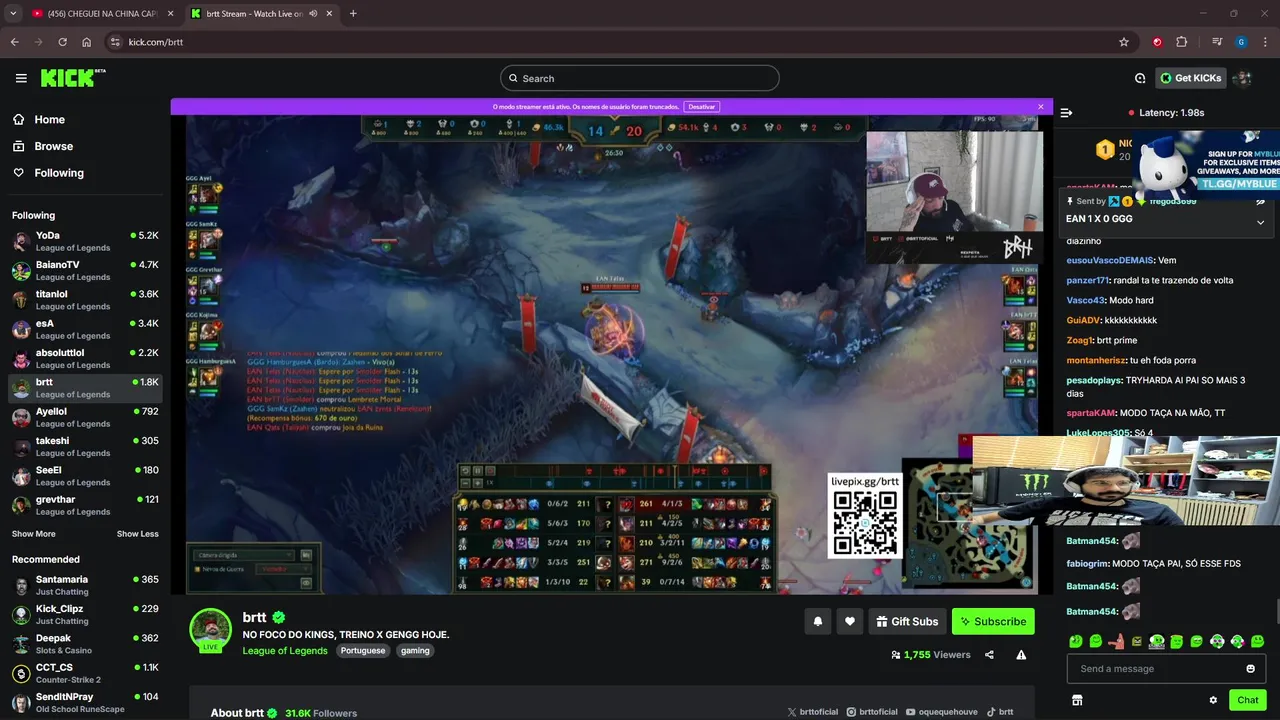Open BaianoTV channel in Following
This screenshot has height=720, width=1280.
tap(85, 270)
